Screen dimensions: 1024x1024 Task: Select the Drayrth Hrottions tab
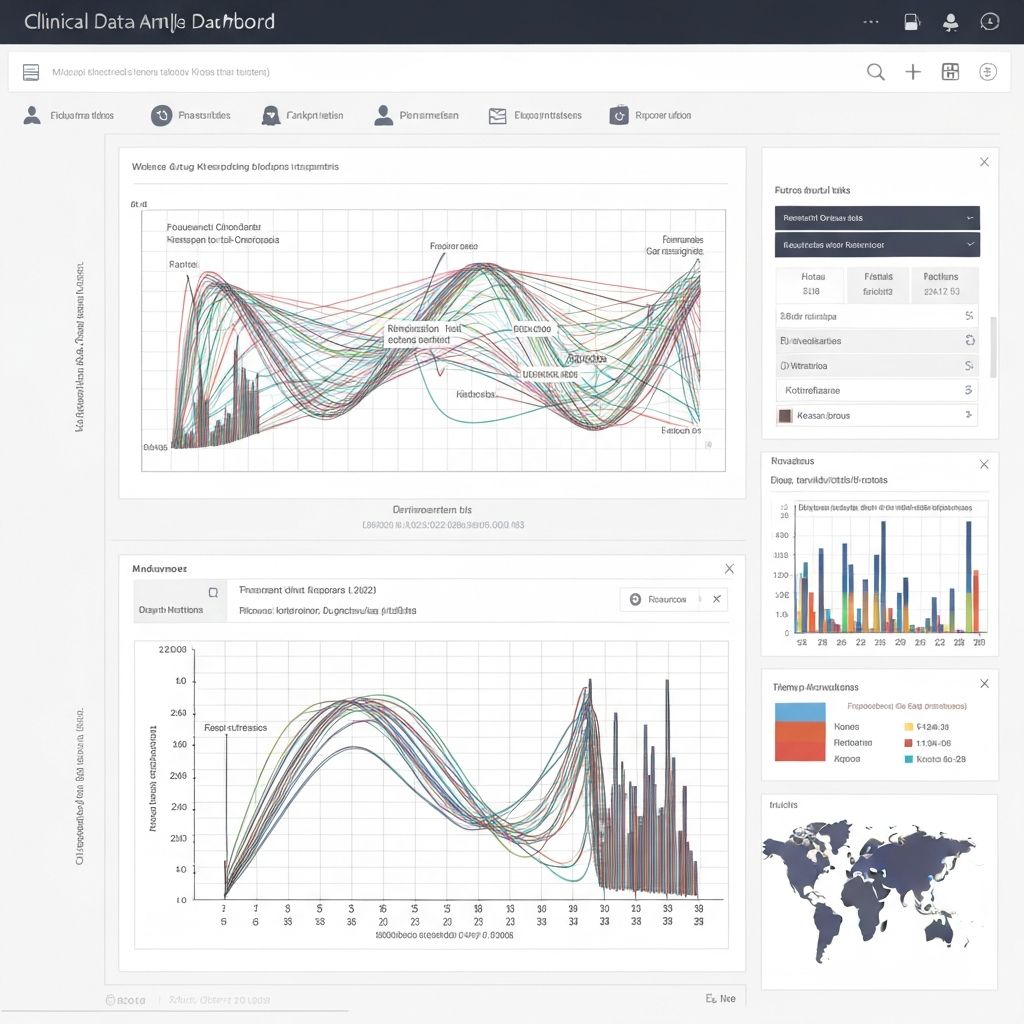(x=180, y=601)
